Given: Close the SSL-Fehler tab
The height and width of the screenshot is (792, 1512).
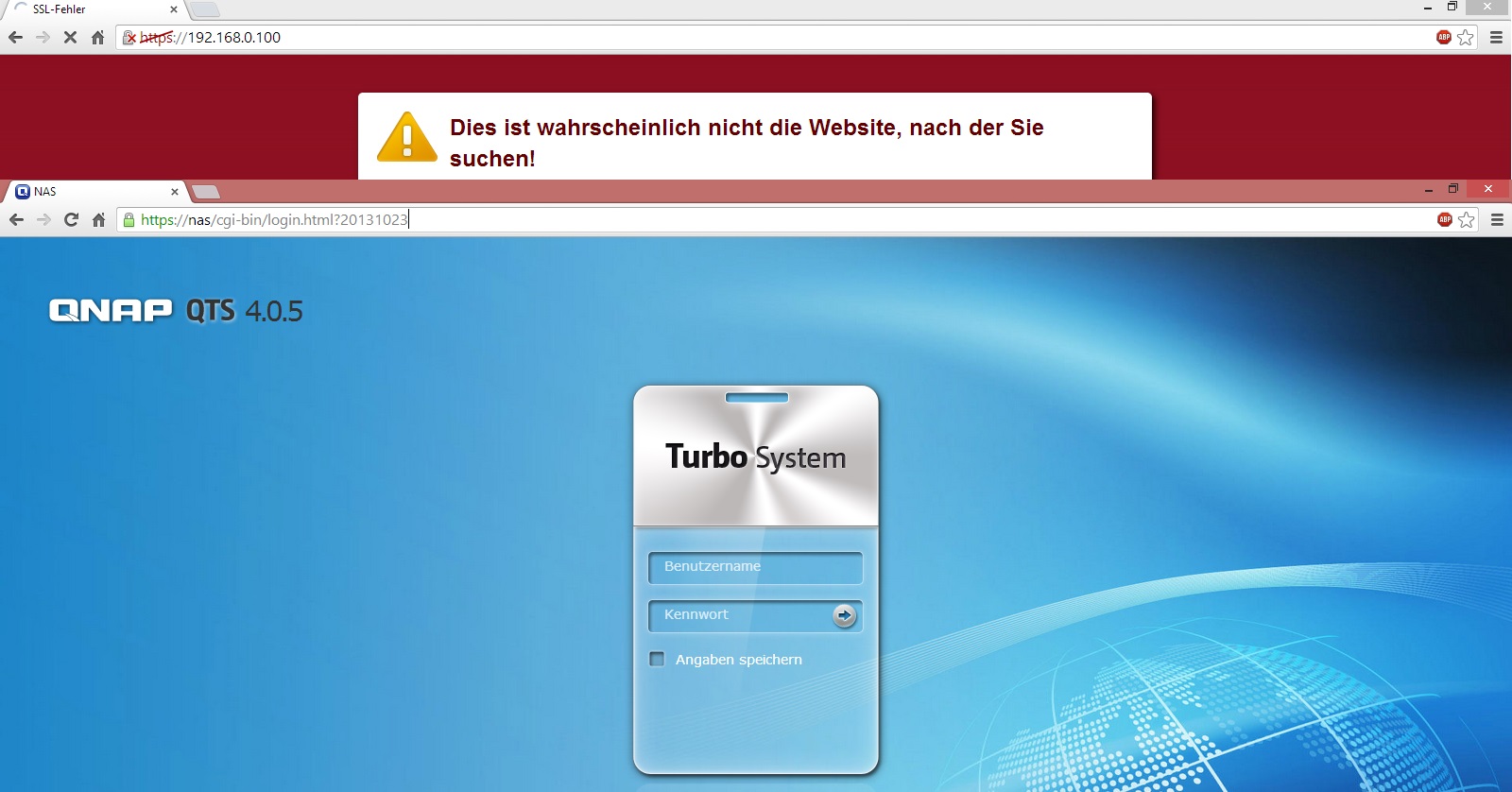Looking at the screenshot, I should pyautogui.click(x=174, y=9).
